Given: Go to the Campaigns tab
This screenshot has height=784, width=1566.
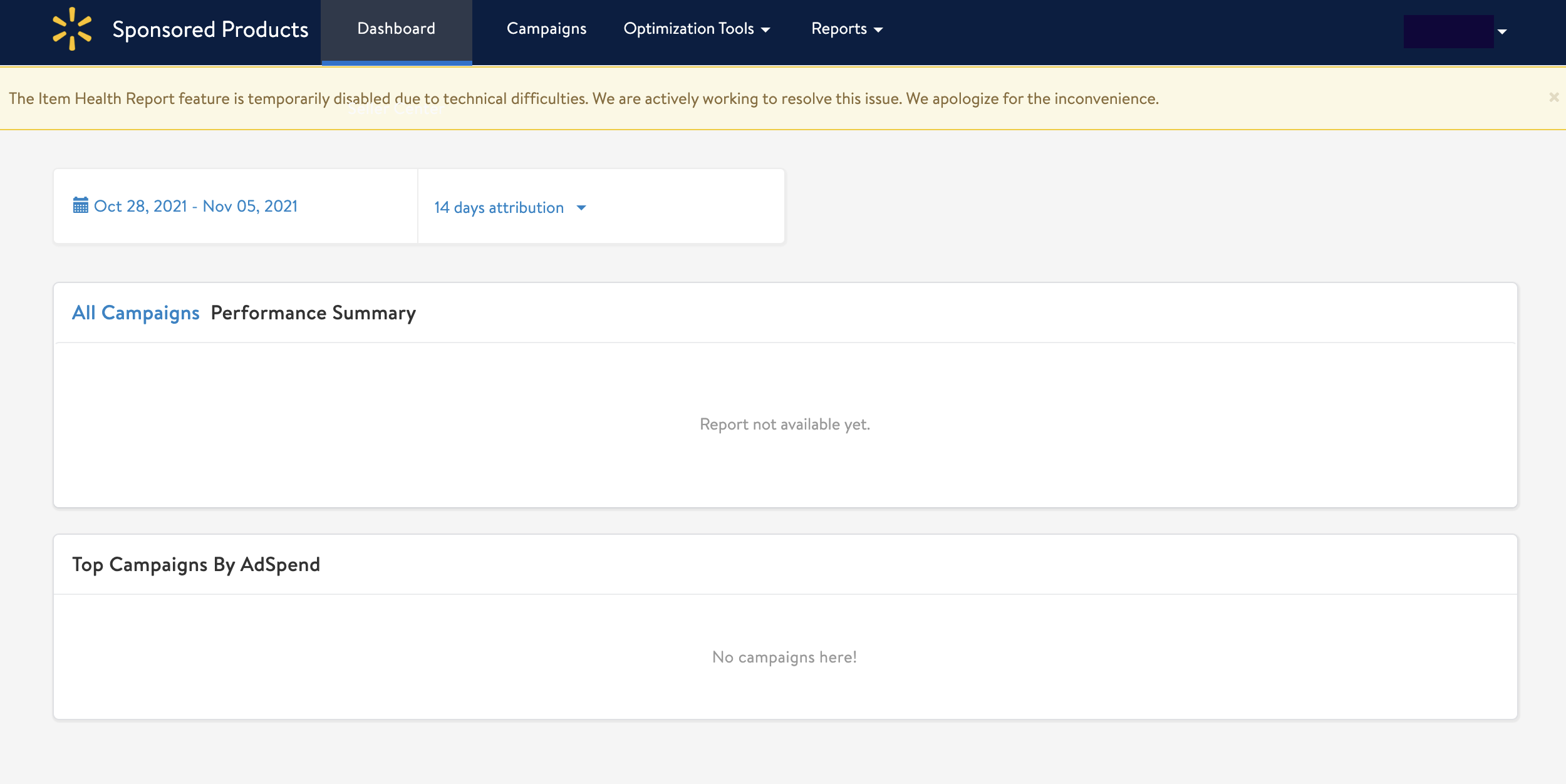Looking at the screenshot, I should pos(546,29).
